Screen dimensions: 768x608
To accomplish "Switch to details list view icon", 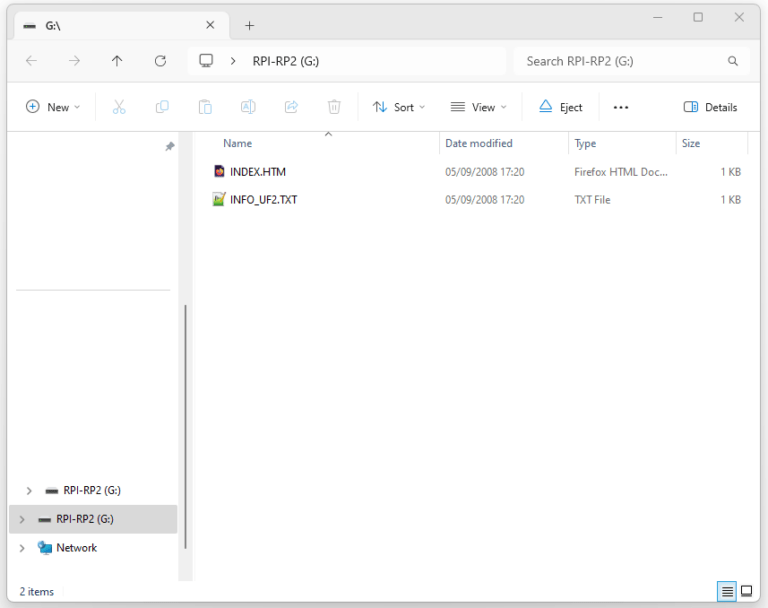I will point(727,591).
